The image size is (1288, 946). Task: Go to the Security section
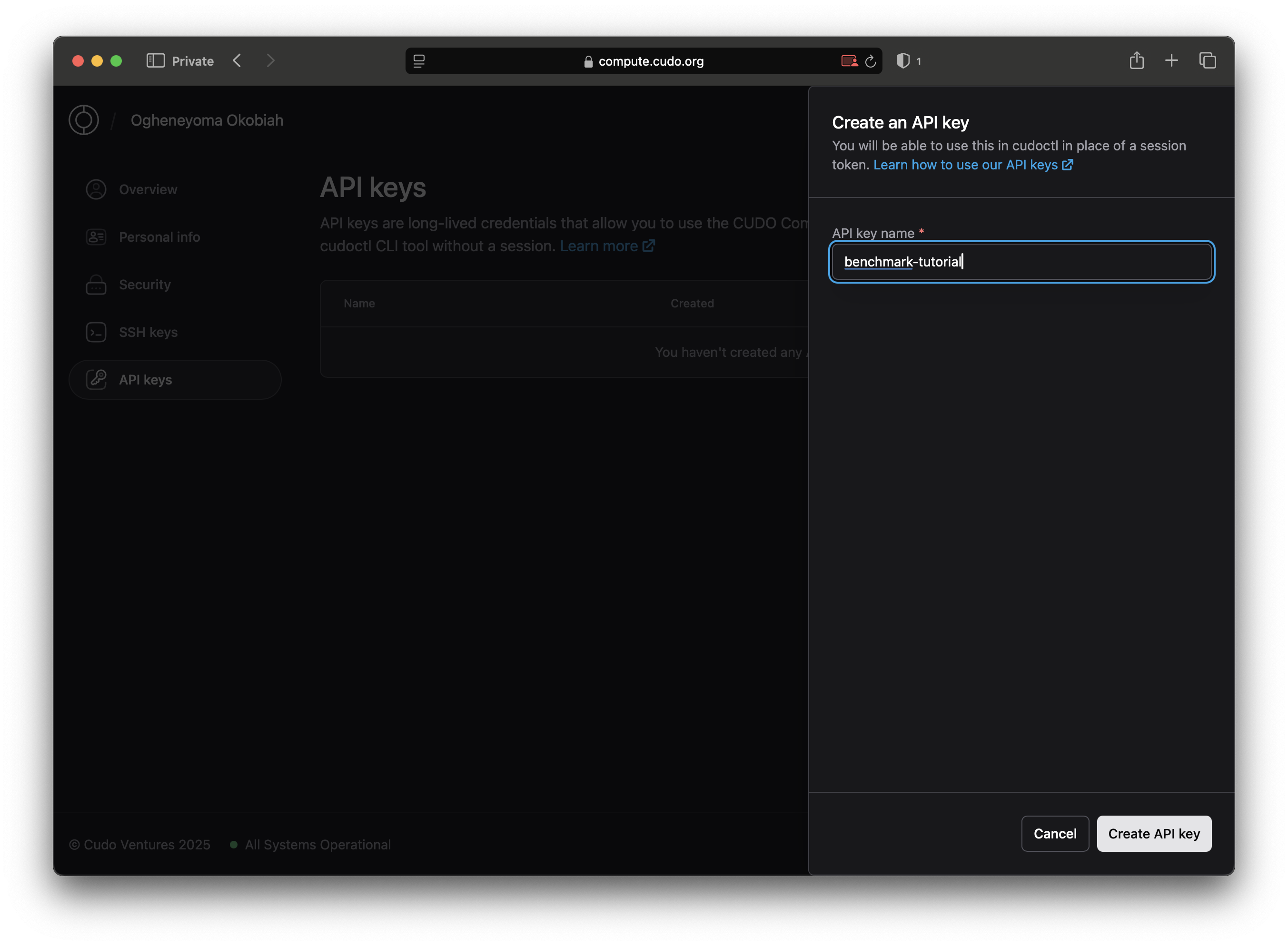175,285
